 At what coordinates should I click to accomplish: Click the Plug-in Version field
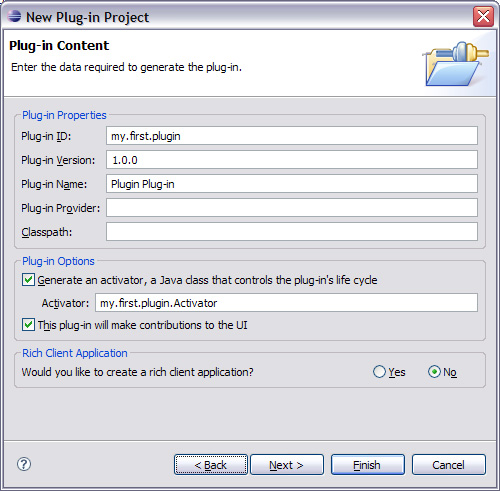(292, 160)
